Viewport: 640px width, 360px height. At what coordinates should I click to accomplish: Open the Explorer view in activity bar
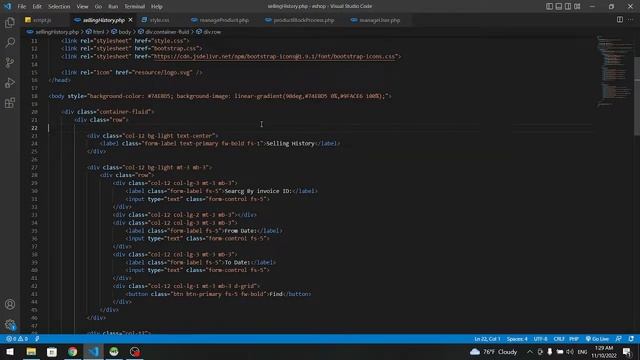(10, 22)
